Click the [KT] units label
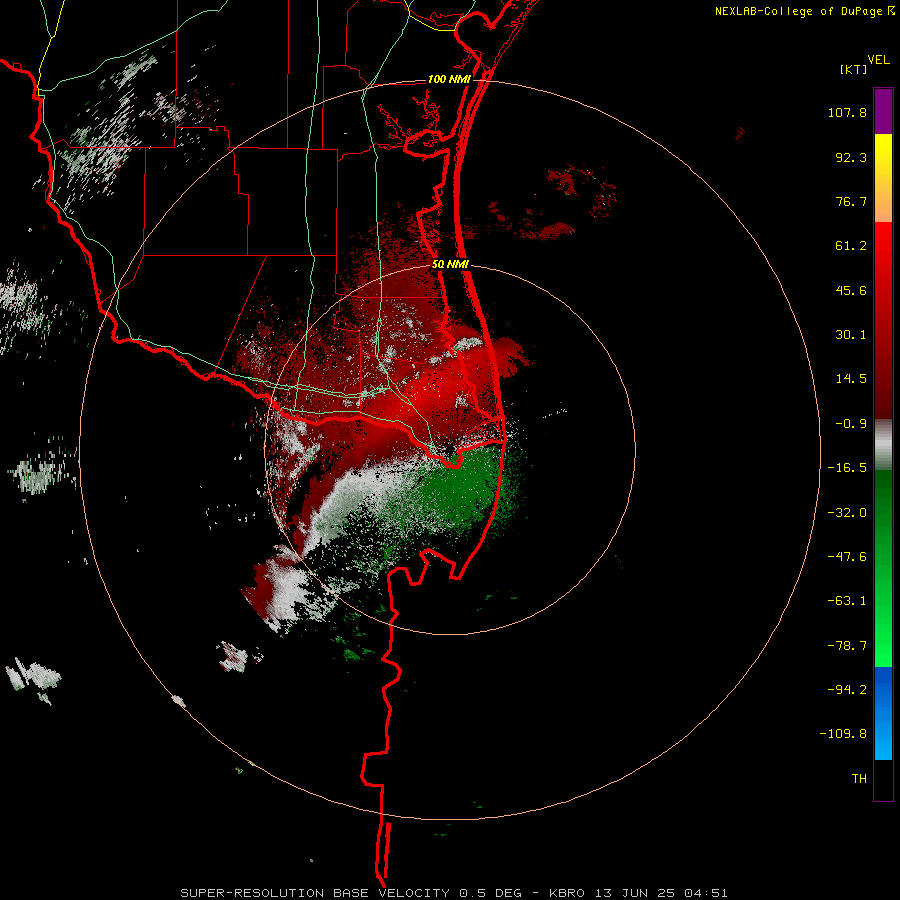Image resolution: width=900 pixels, height=900 pixels. tap(854, 69)
